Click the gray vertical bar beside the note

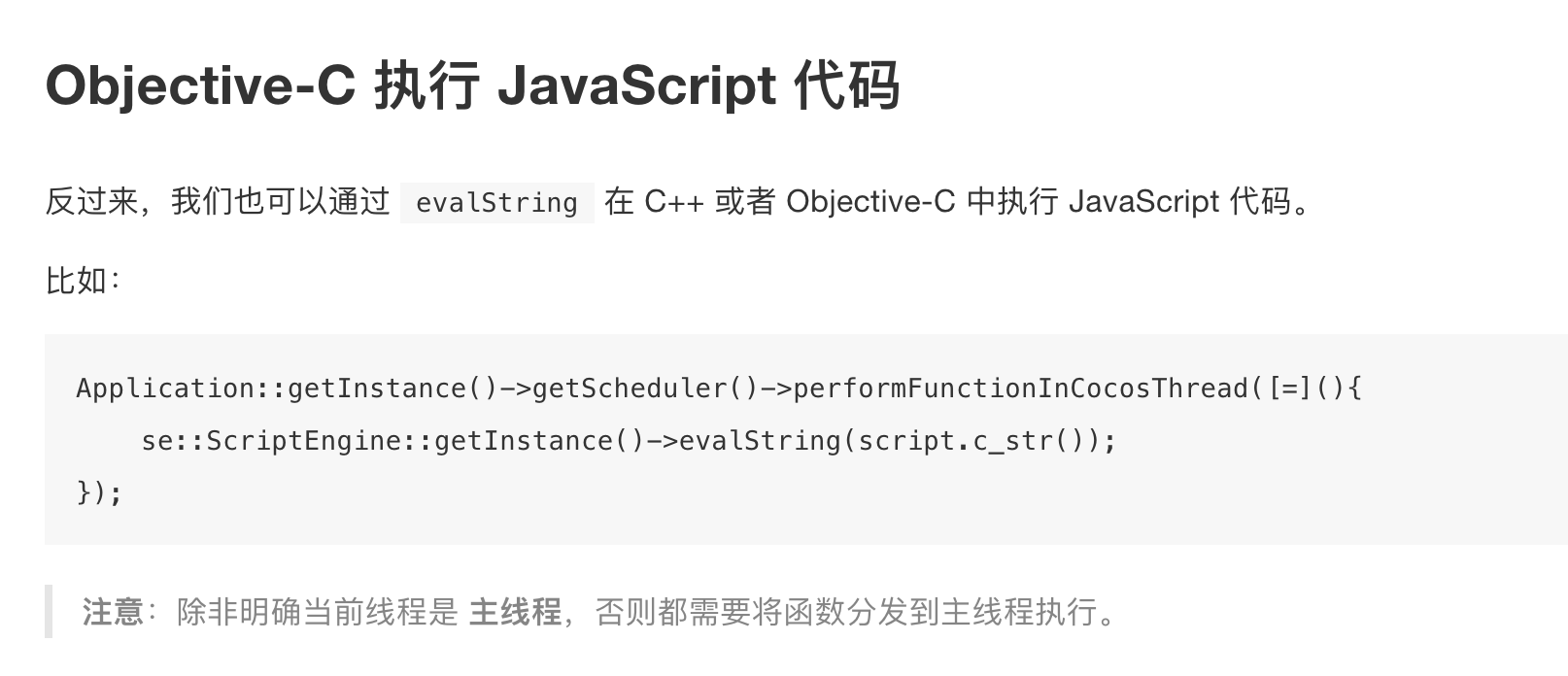[49, 612]
